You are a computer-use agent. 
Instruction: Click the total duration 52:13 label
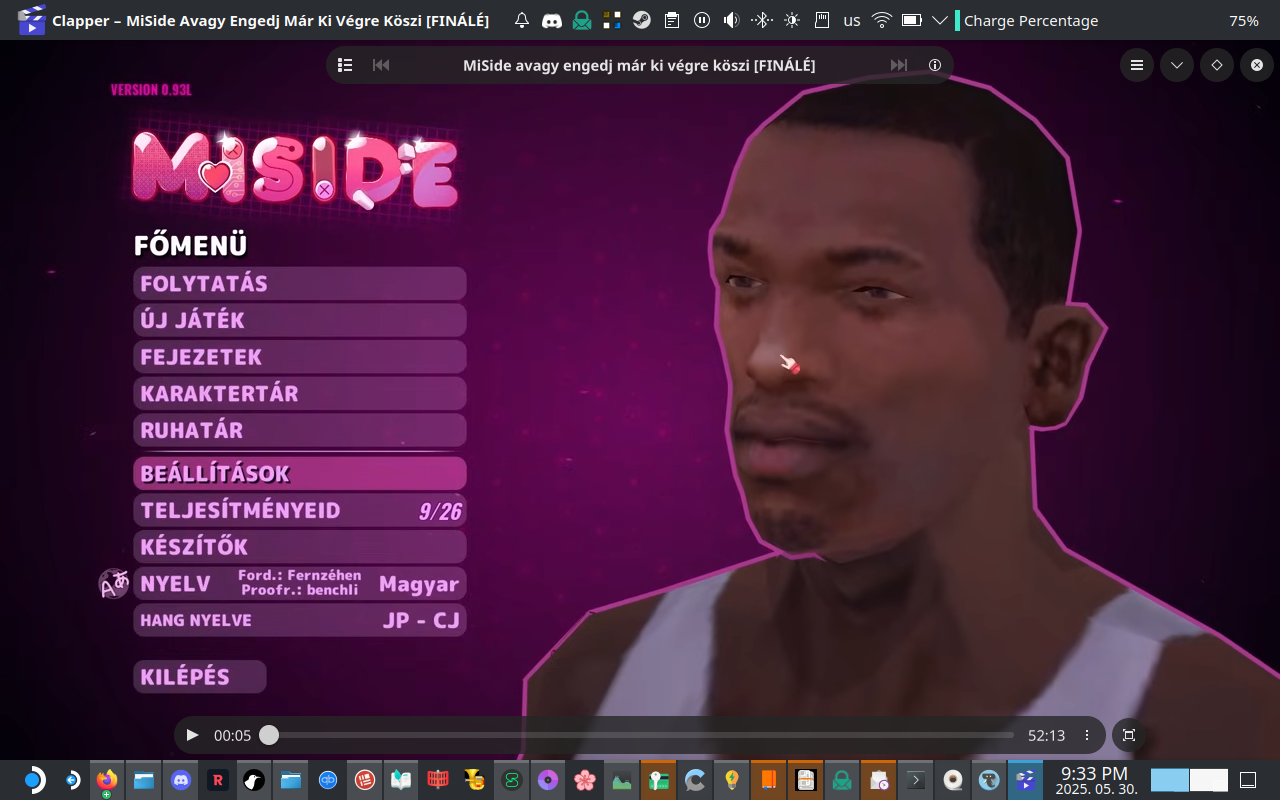click(x=1046, y=735)
